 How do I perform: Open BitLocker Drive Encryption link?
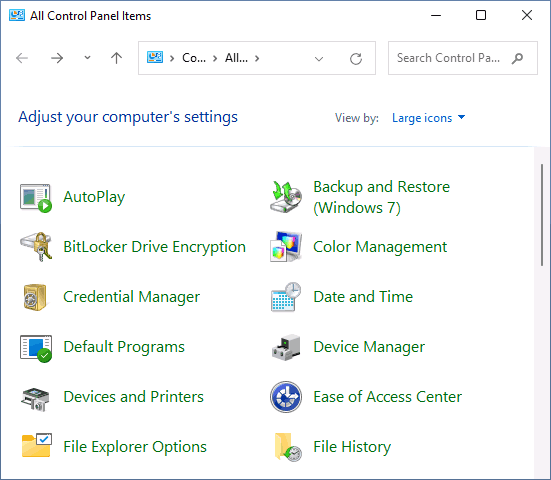click(x=155, y=247)
